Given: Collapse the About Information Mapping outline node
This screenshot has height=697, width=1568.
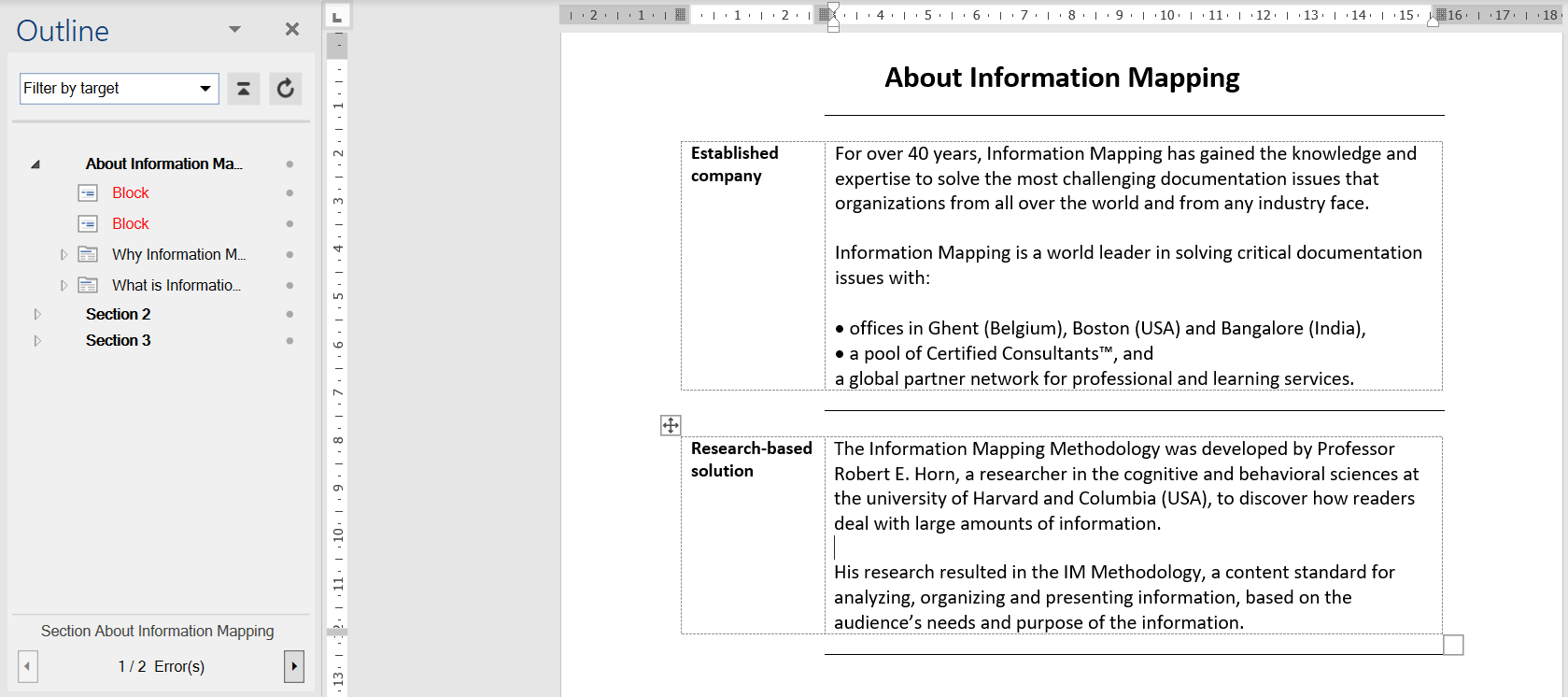Looking at the screenshot, I should pos(35,164).
